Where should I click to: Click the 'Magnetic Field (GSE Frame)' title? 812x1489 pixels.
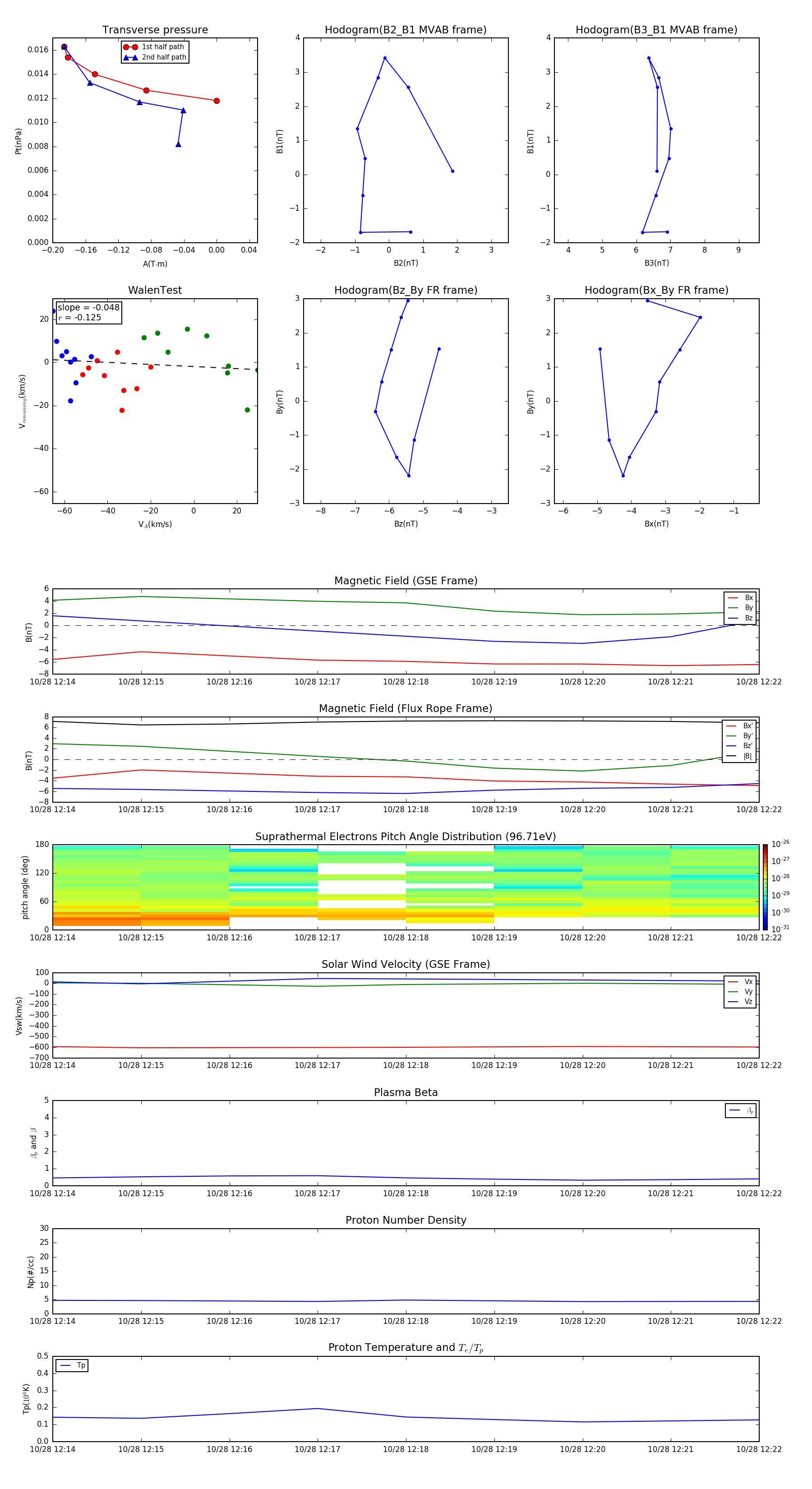[x=406, y=581]
